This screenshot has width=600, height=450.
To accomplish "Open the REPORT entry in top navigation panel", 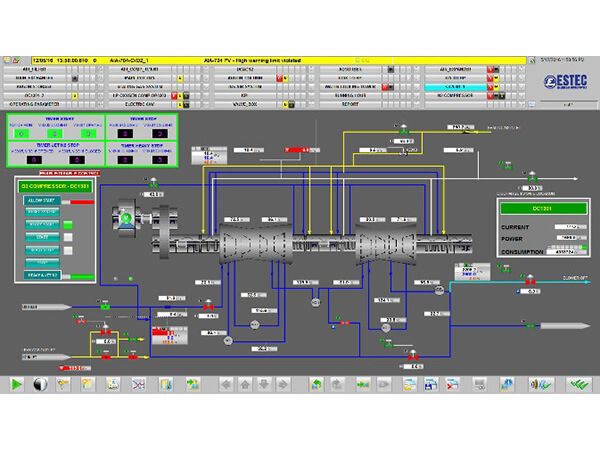I will point(350,104).
